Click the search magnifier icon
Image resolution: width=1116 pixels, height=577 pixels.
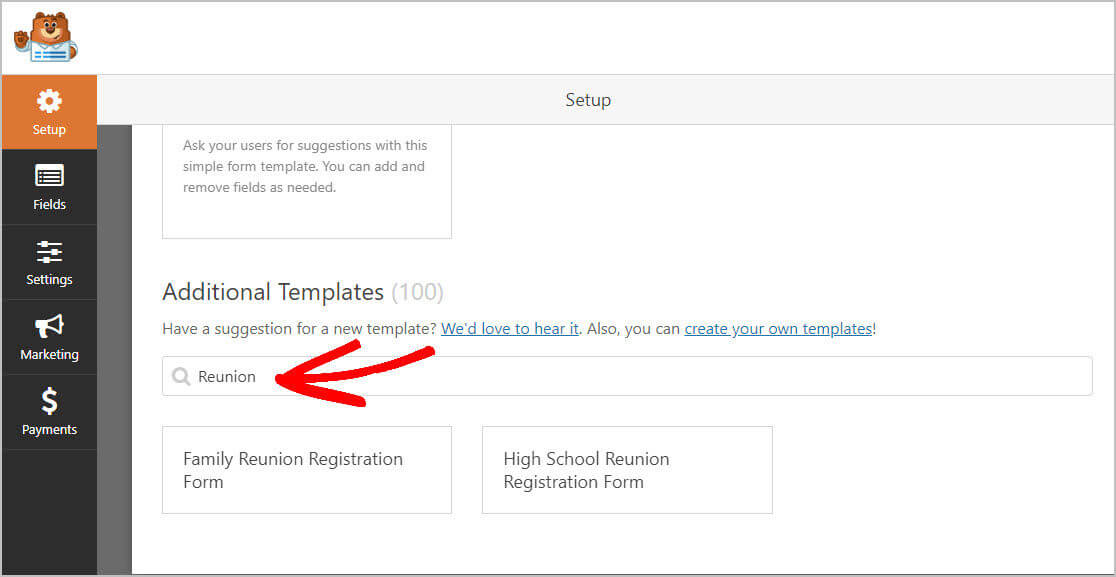pyautogui.click(x=181, y=376)
